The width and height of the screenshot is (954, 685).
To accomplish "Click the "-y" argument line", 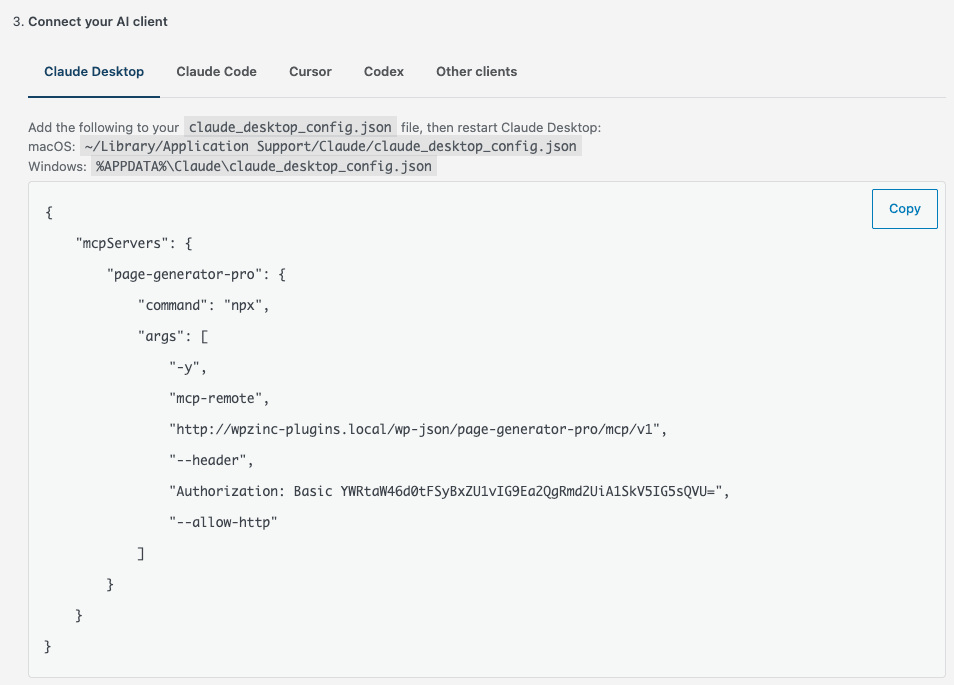I will point(188,367).
